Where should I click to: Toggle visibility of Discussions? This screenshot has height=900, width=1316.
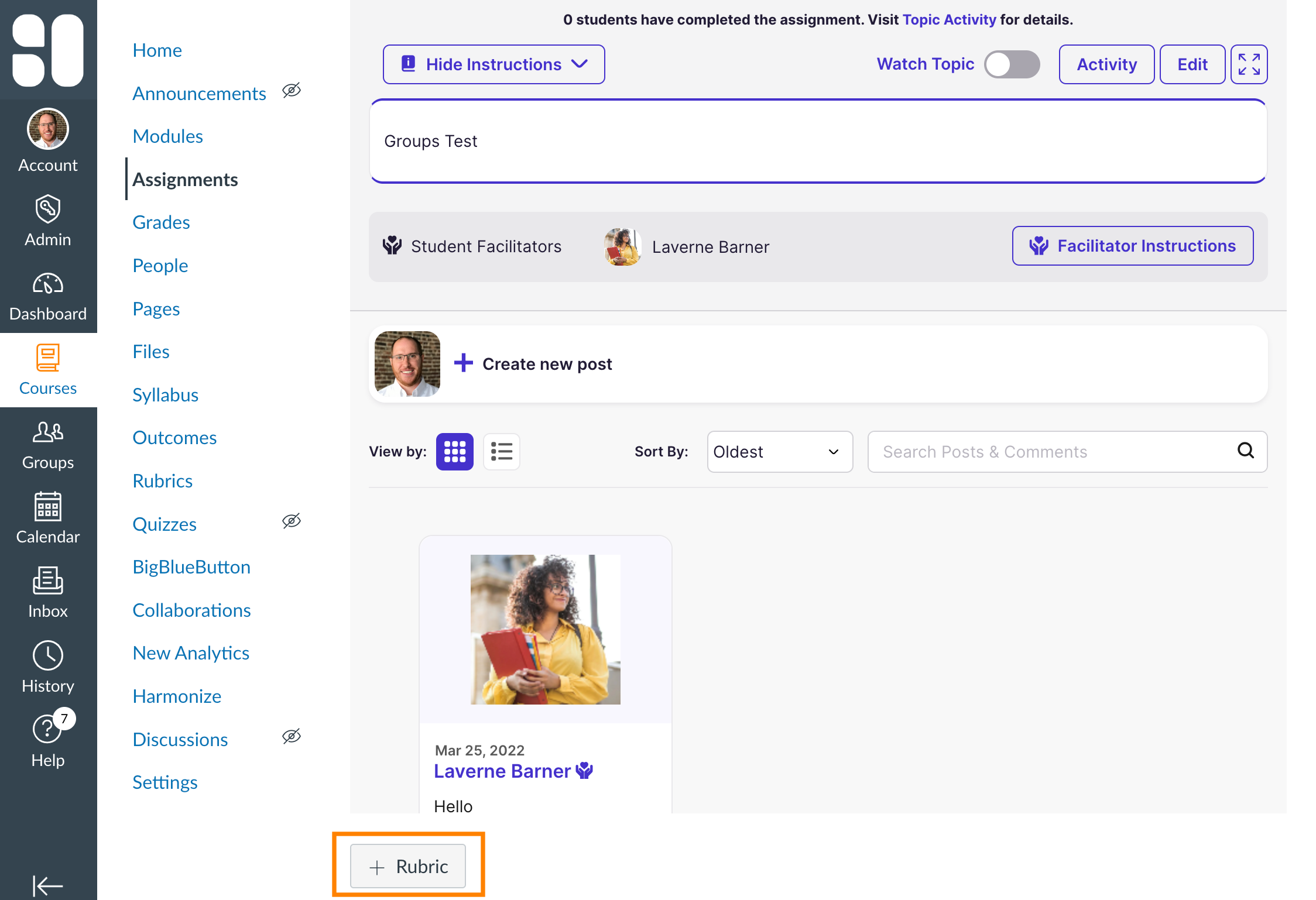click(x=292, y=736)
